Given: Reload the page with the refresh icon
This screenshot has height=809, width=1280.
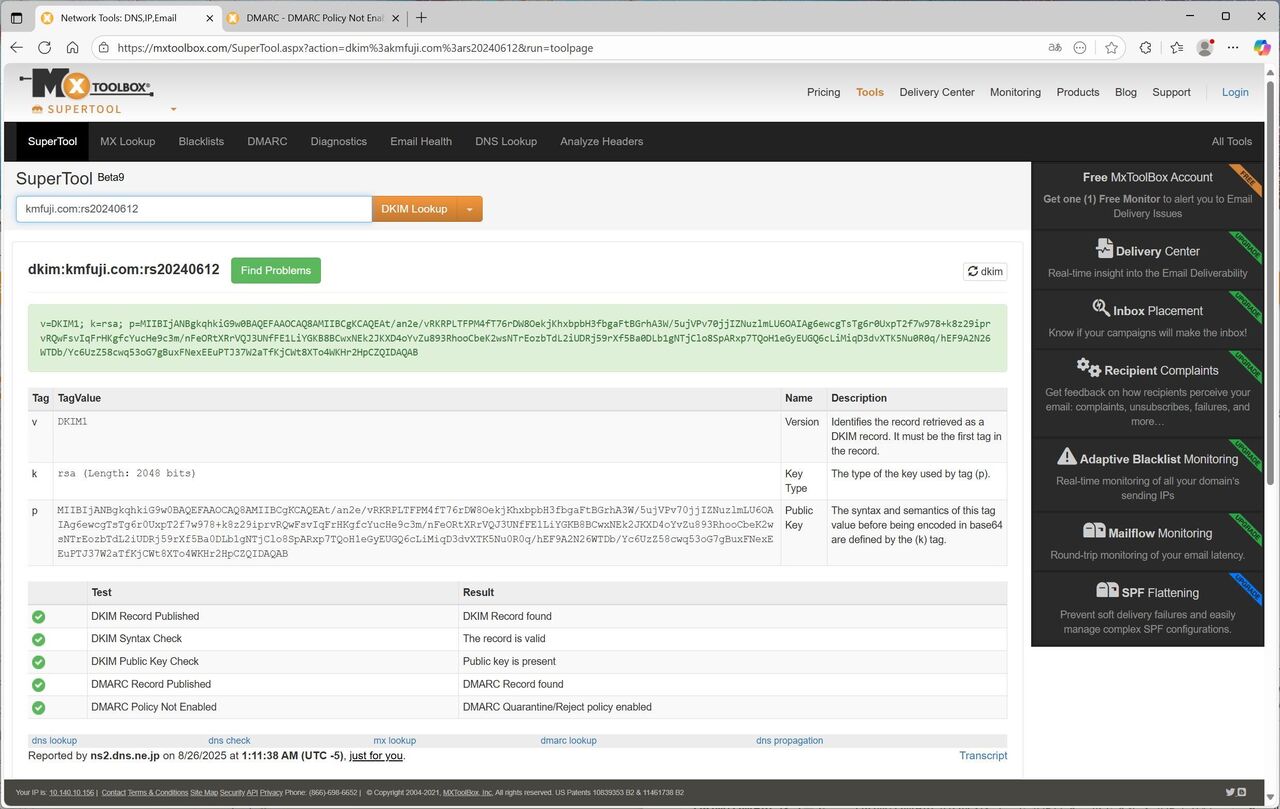Looking at the screenshot, I should pos(44,47).
